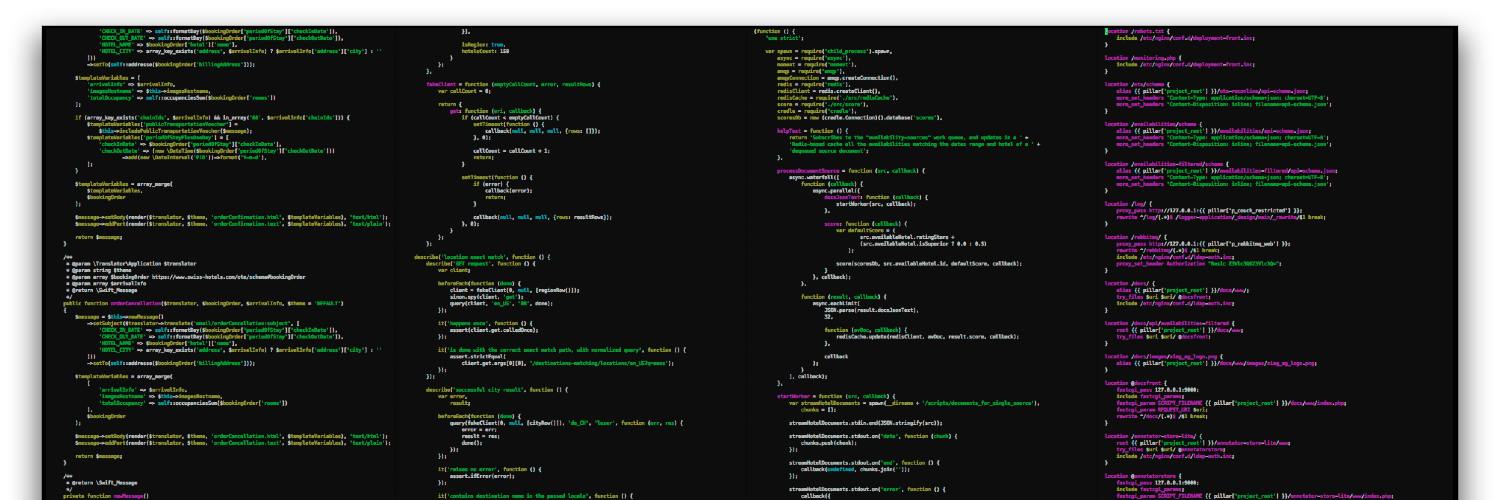The width and height of the screenshot is (1500, 500).
Task: Click the swiss-hotels.com schema URL comment line
Action: point(186,277)
